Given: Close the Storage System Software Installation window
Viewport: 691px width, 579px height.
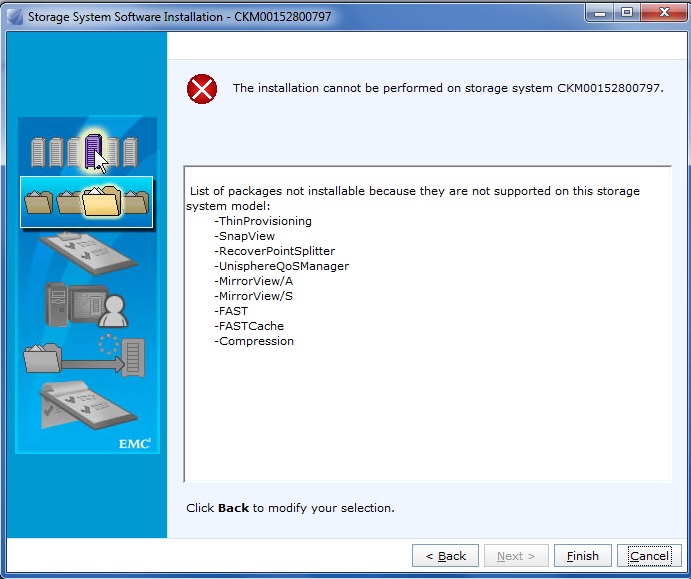Looking at the screenshot, I should (664, 13).
